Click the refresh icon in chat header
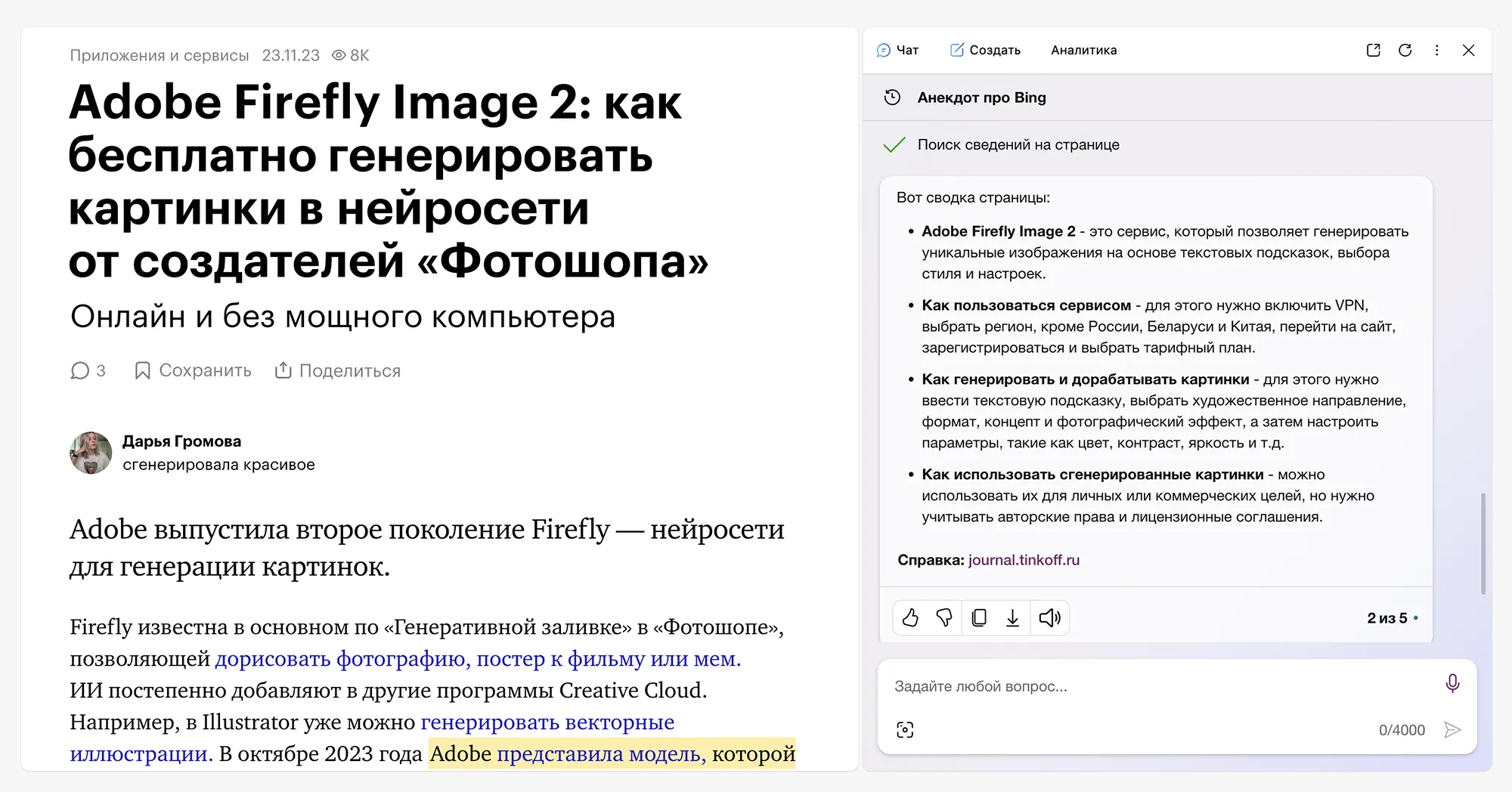 coord(1405,50)
